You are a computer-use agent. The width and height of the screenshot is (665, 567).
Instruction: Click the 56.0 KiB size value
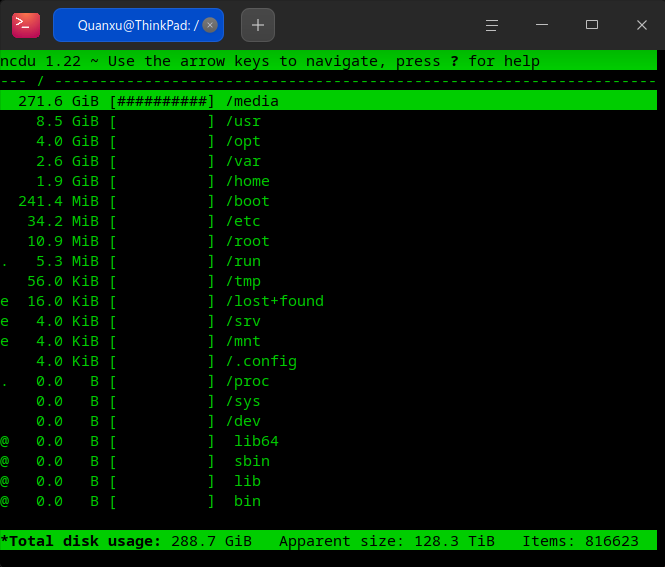click(63, 281)
